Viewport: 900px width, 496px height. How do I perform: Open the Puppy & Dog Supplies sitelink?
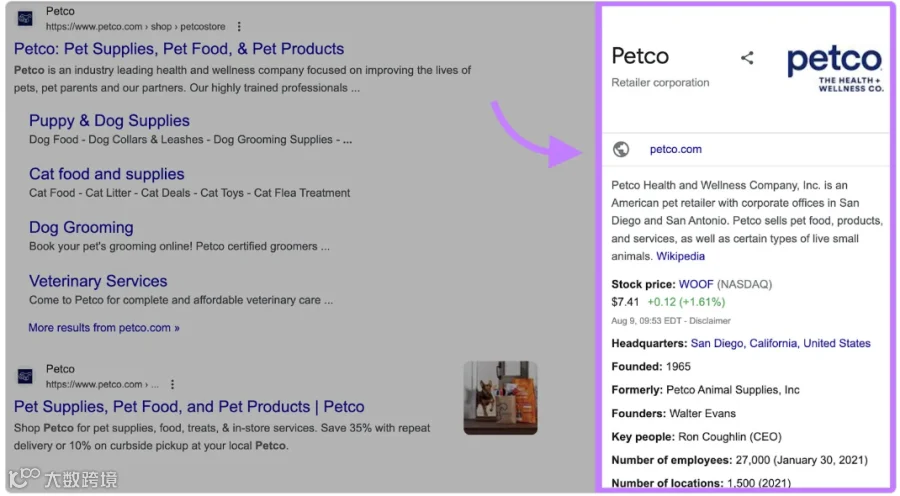point(109,121)
